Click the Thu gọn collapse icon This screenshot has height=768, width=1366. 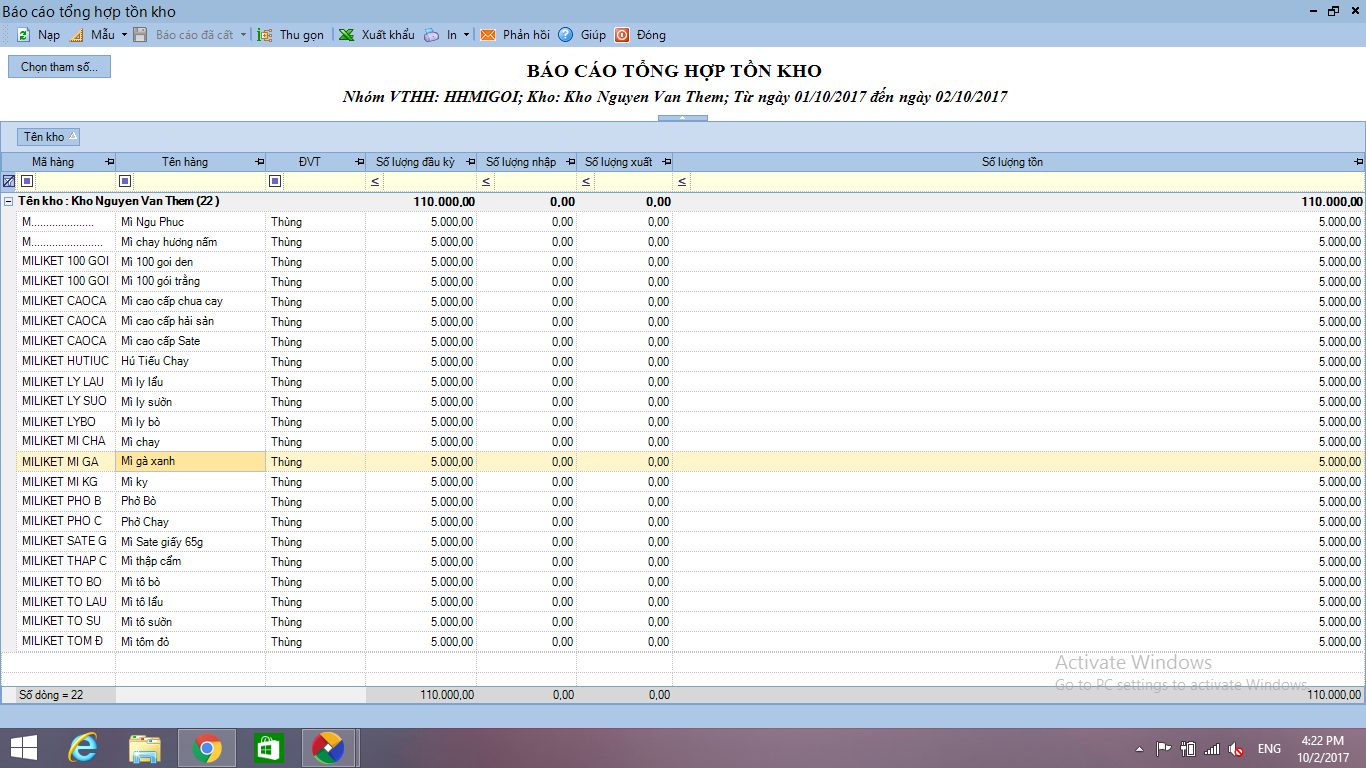[265, 35]
